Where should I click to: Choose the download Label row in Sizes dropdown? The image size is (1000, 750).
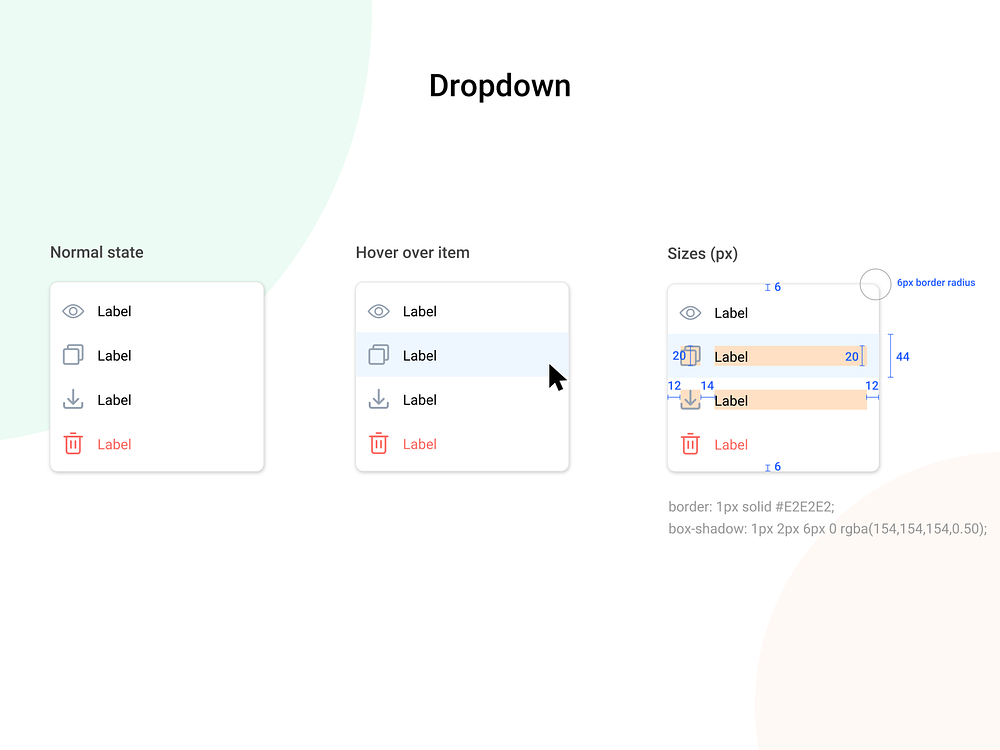tap(732, 400)
